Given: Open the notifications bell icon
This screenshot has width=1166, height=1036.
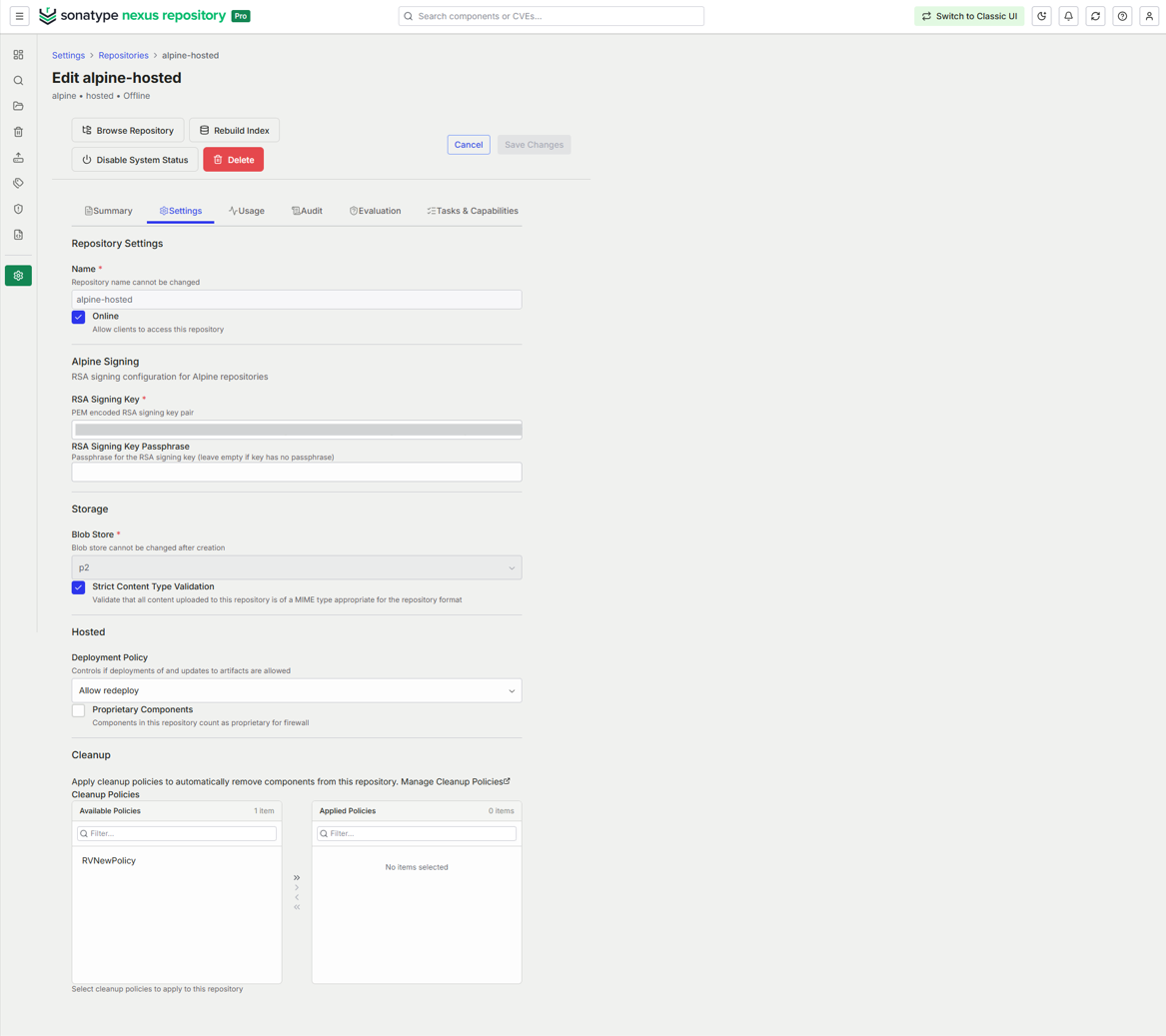Looking at the screenshot, I should coord(1069,16).
